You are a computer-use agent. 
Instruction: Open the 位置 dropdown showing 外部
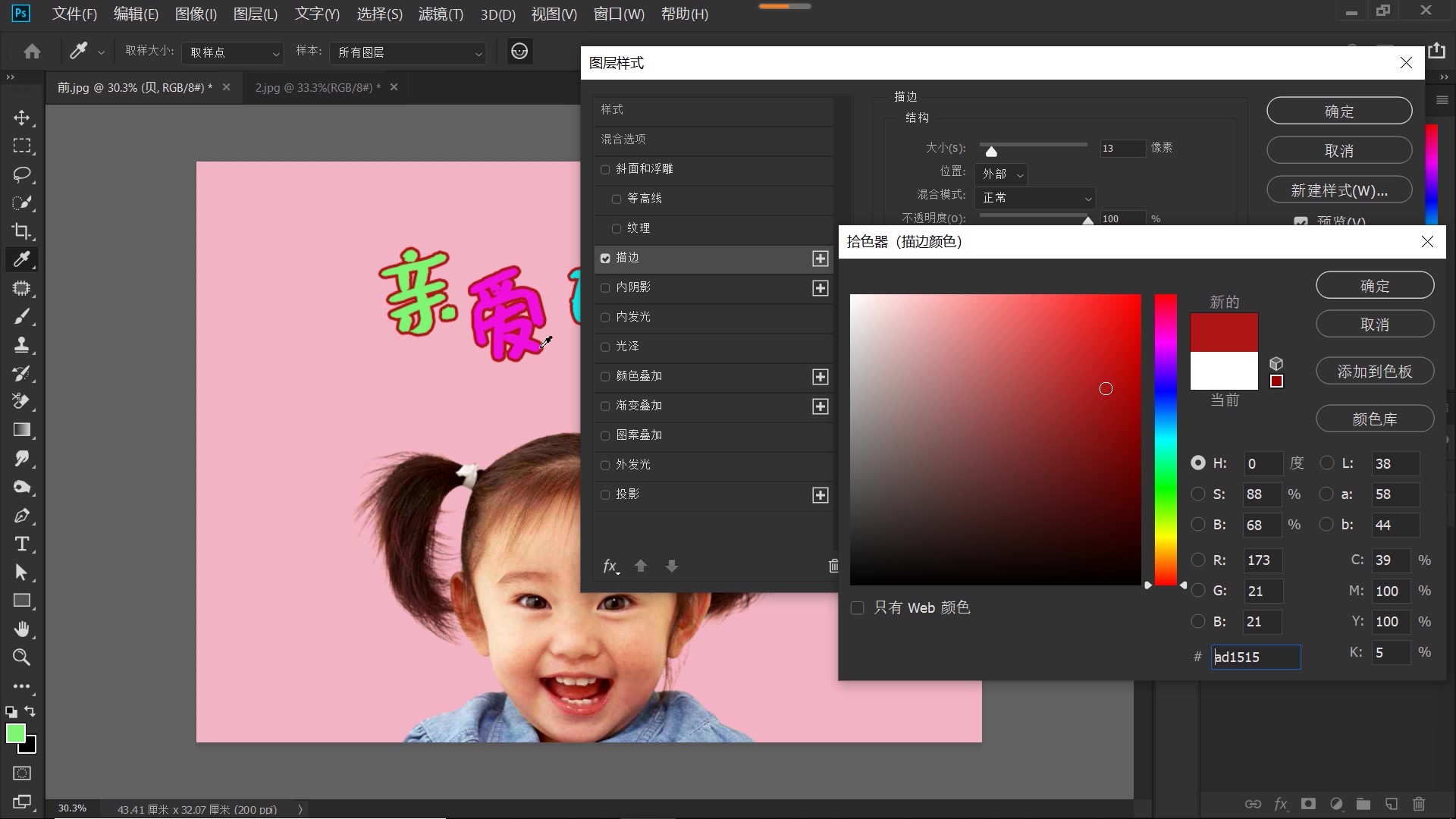click(999, 174)
